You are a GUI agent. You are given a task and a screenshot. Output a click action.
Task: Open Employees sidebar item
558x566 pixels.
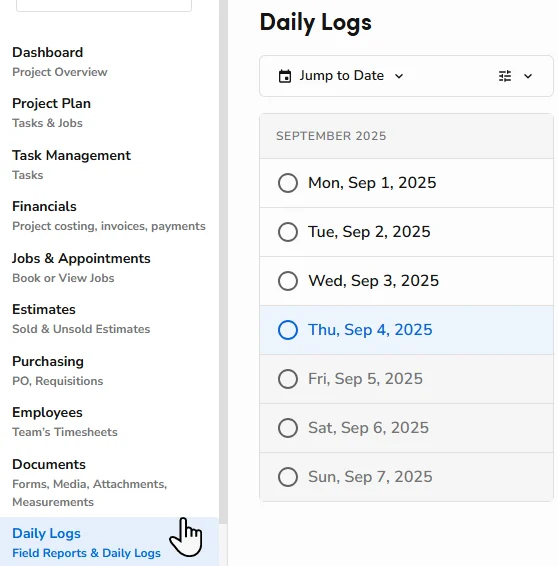(x=47, y=413)
